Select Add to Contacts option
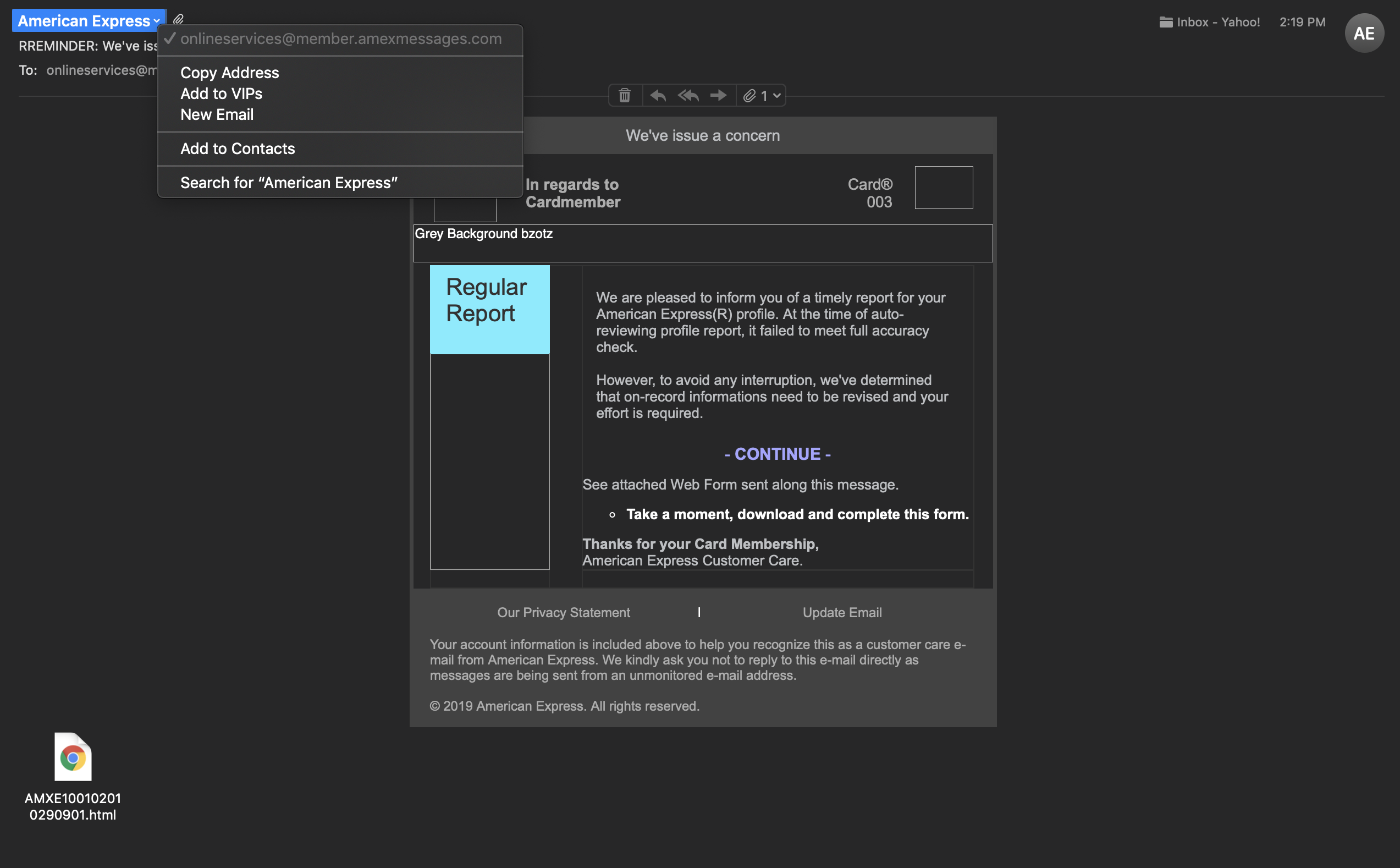 pos(238,149)
